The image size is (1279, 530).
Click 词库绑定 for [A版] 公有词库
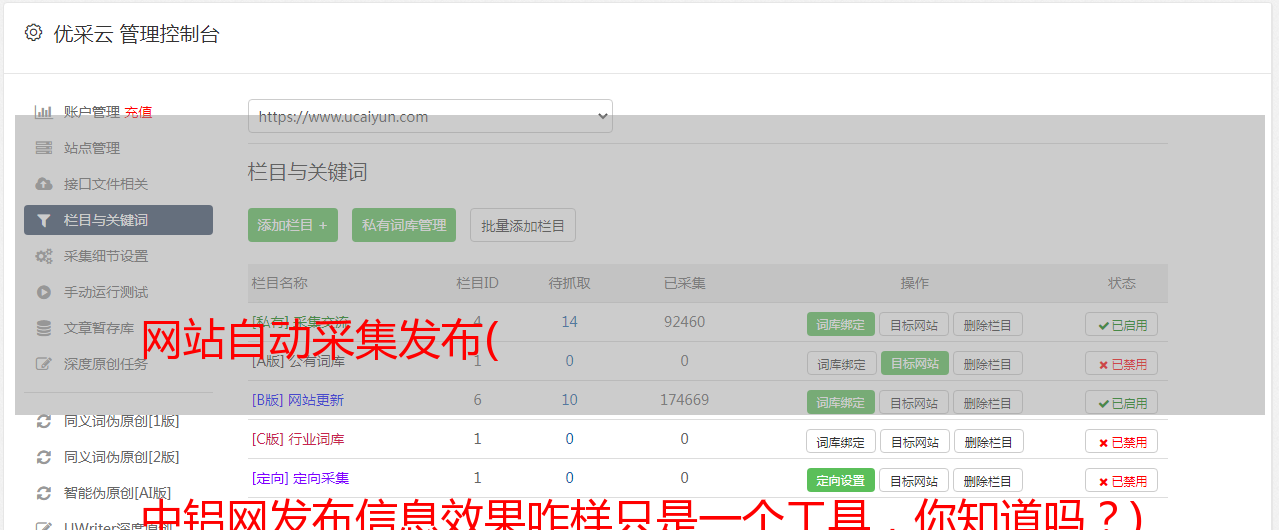841,363
